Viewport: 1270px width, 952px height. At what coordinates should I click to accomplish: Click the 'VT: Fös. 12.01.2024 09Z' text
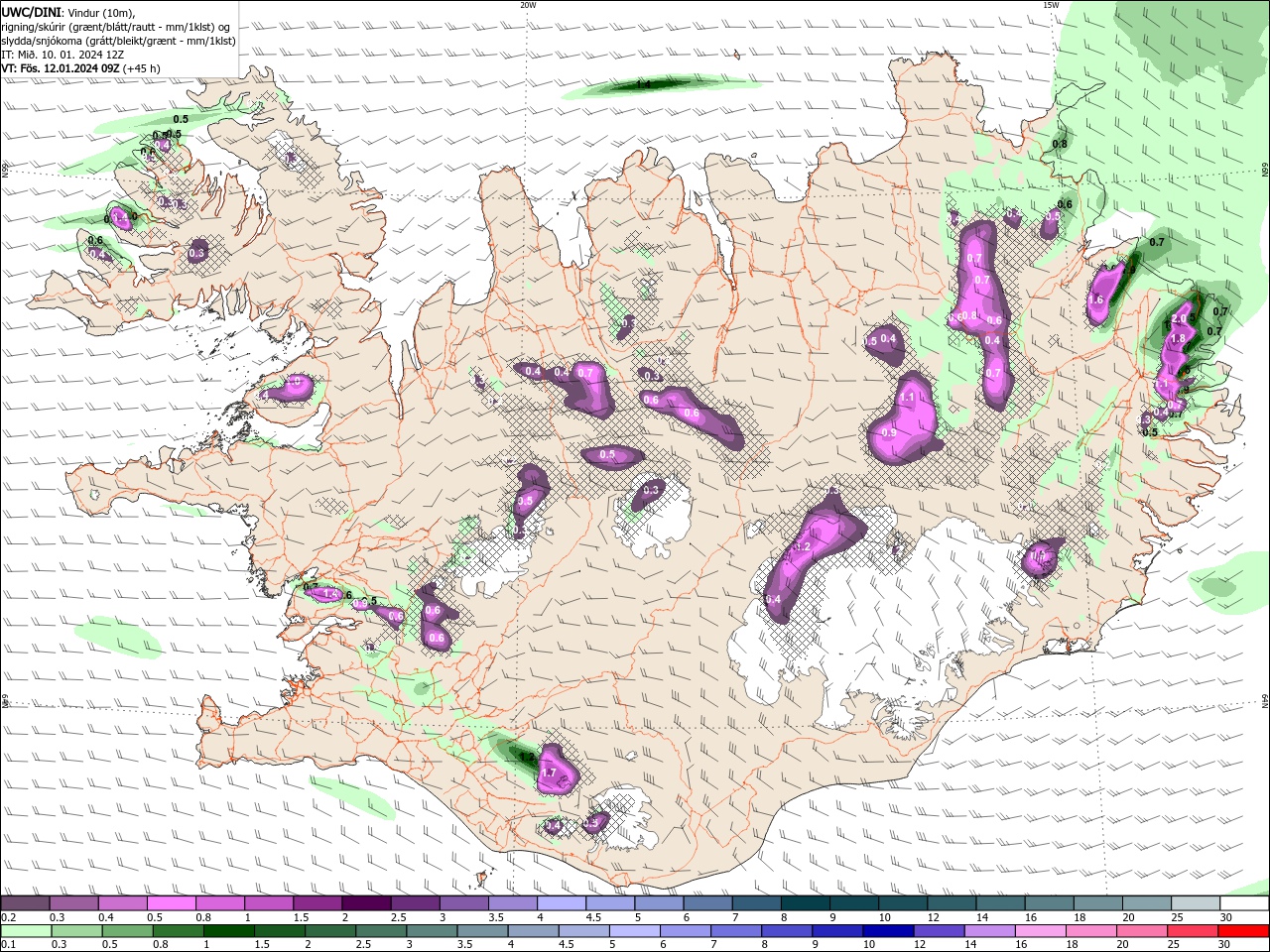pyautogui.click(x=61, y=68)
